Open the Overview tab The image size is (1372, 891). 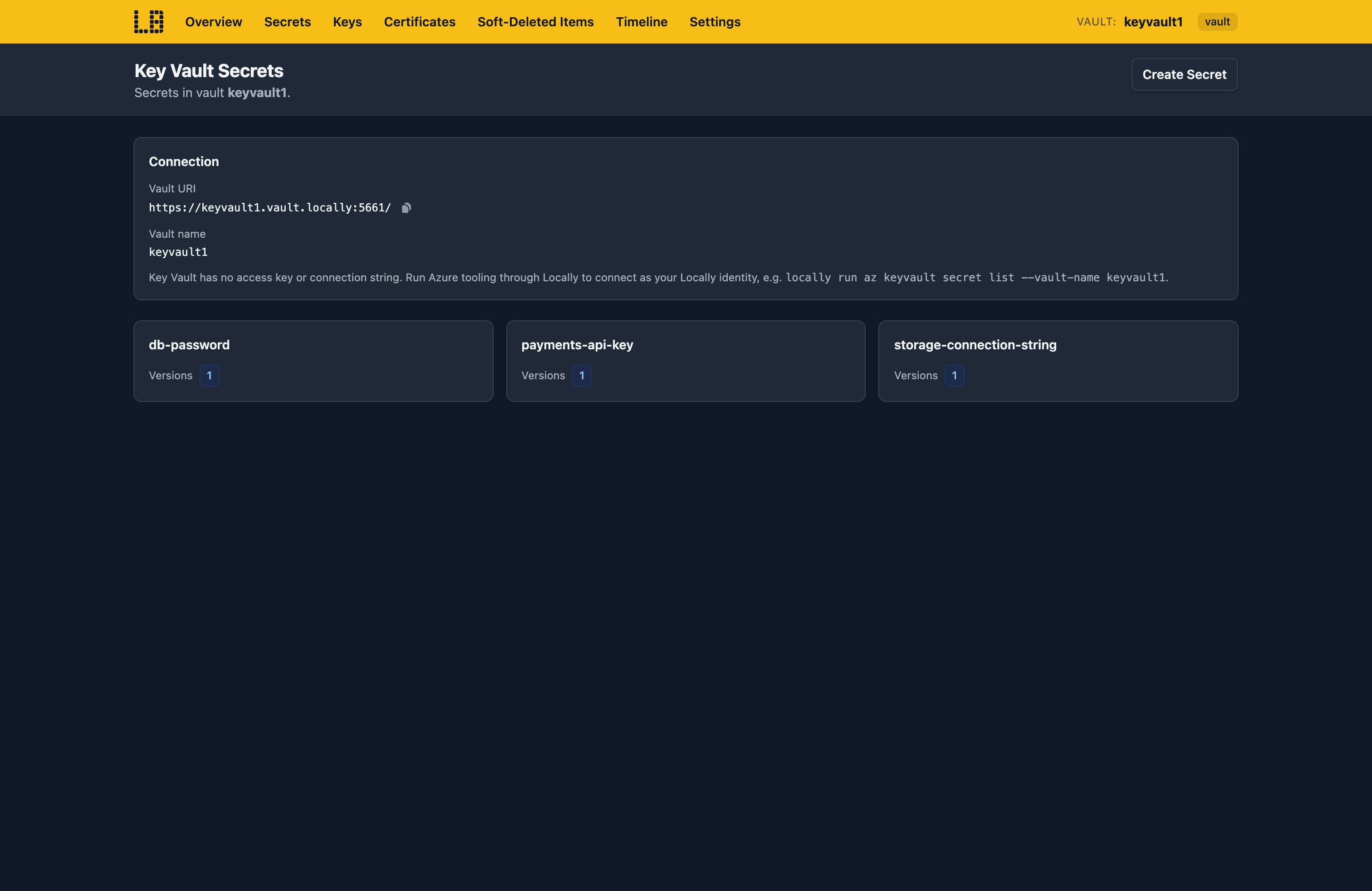(213, 22)
